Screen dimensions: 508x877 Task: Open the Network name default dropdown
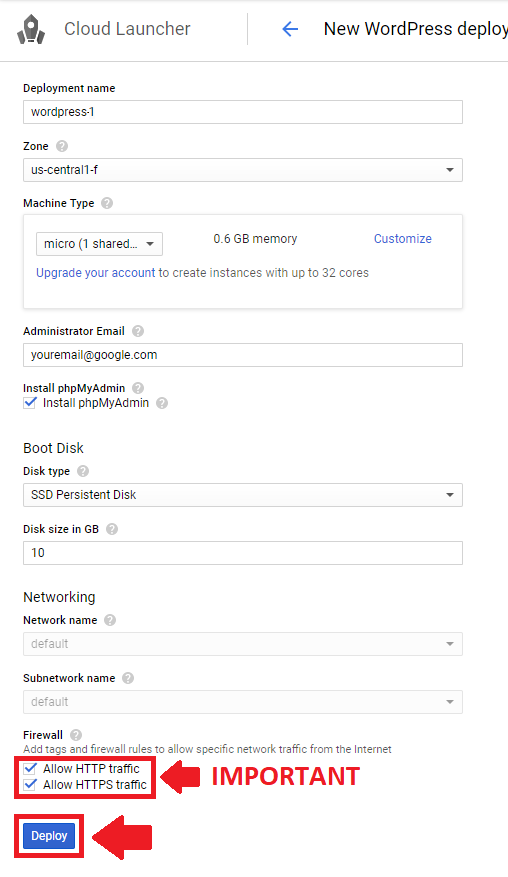[243, 644]
